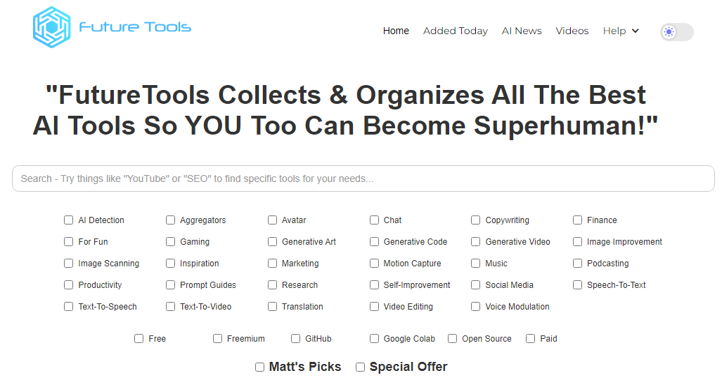Click the Future Tools wordmark text

point(135,27)
